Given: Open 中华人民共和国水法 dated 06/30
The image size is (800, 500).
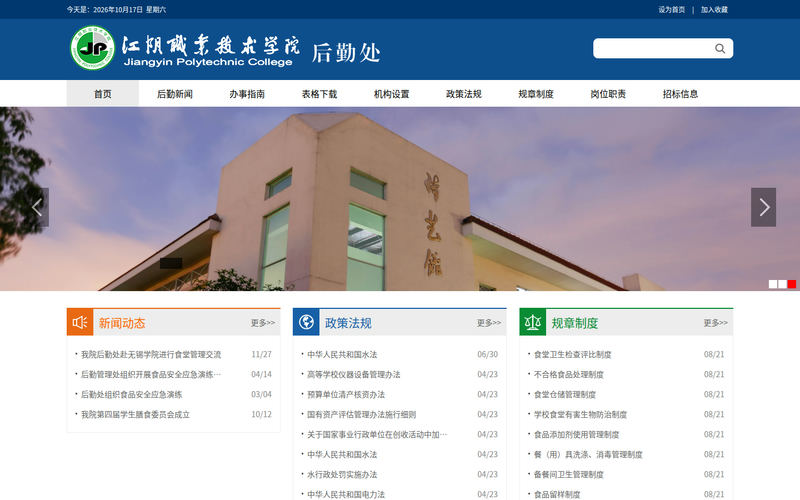Looking at the screenshot, I should point(342,355).
